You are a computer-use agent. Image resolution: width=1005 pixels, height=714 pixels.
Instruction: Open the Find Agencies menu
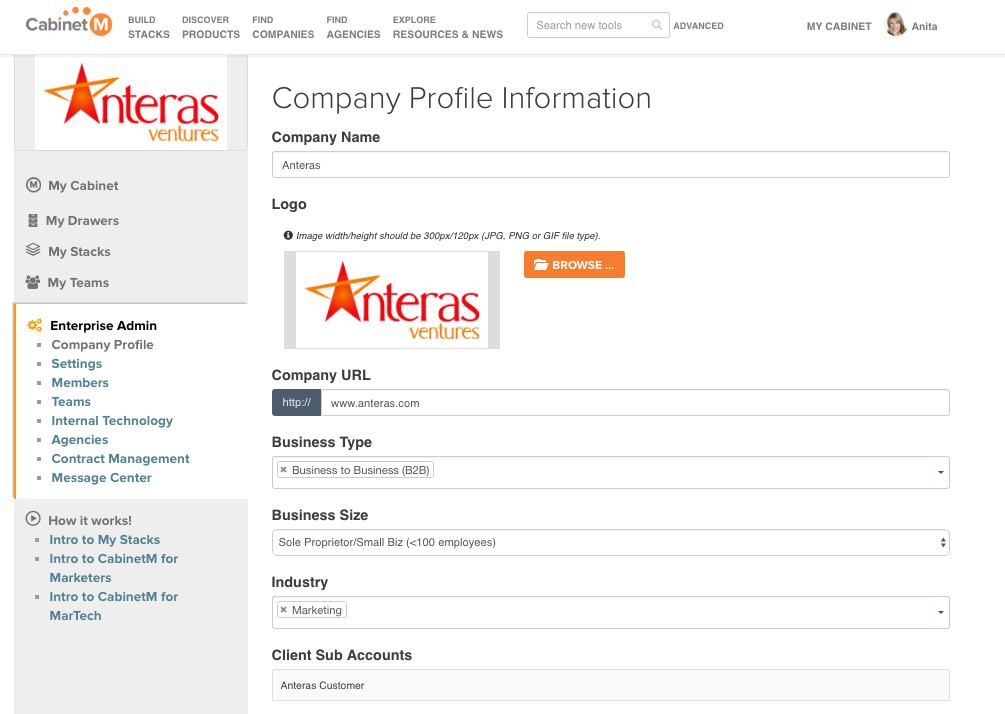pyautogui.click(x=353, y=27)
